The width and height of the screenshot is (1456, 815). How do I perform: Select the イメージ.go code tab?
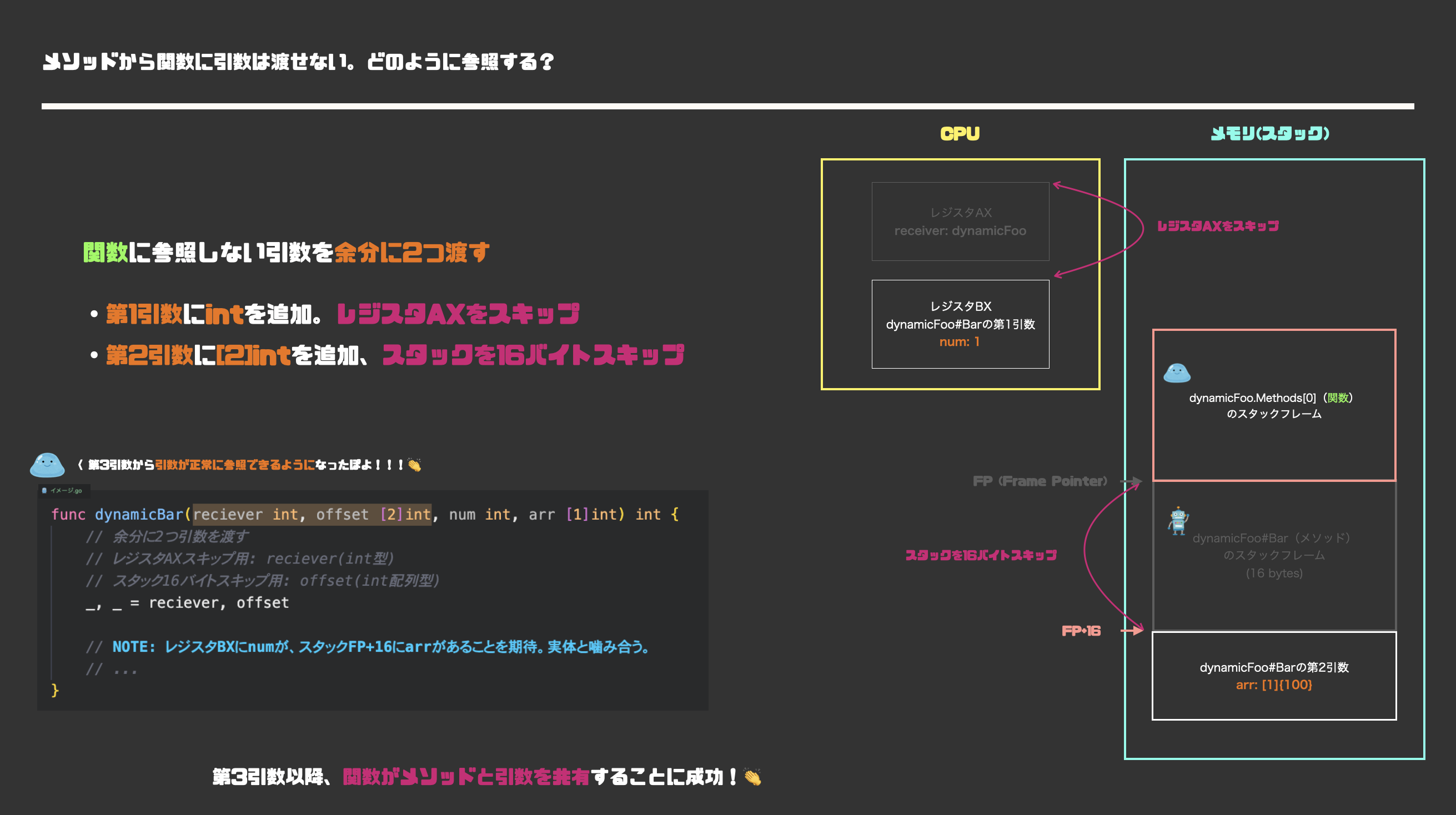(64, 491)
